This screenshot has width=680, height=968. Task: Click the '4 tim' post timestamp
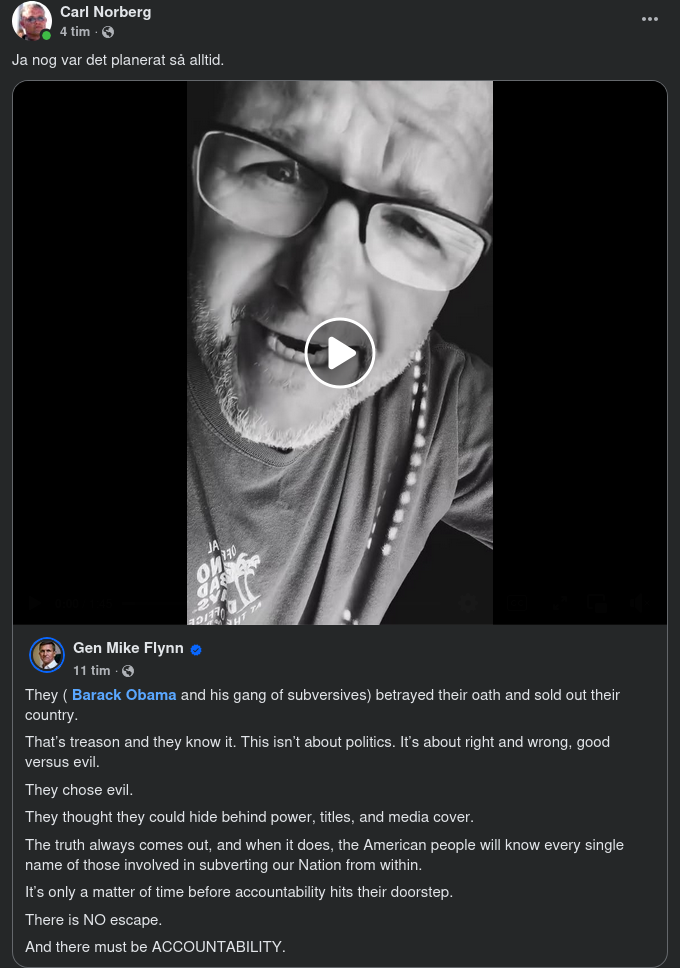74,32
